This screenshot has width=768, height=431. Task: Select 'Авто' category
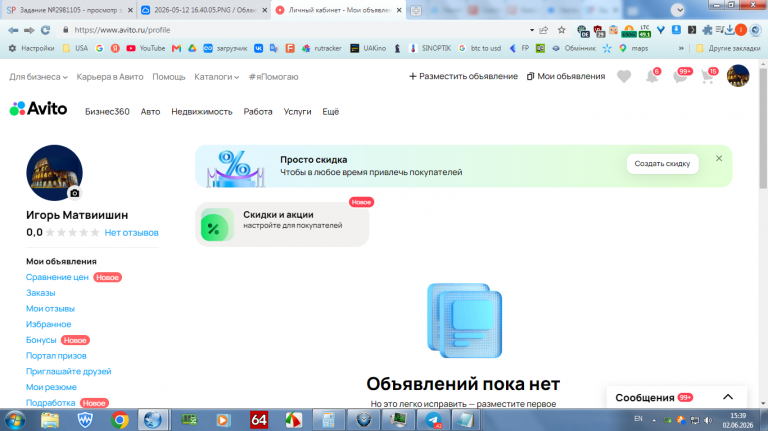(x=150, y=112)
